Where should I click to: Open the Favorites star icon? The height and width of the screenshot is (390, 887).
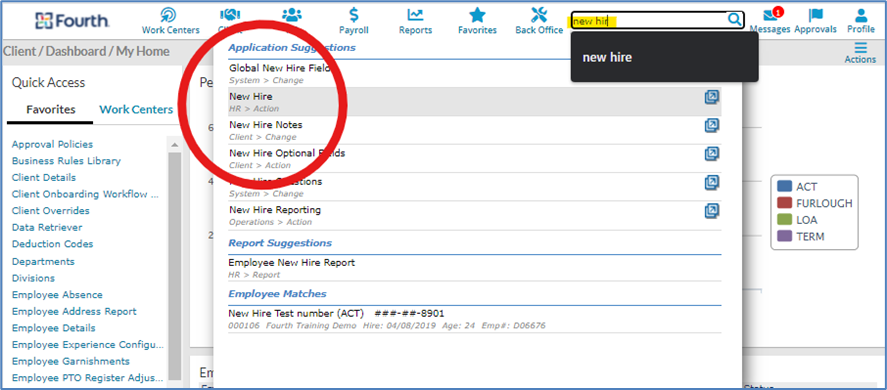pyautogui.click(x=477, y=15)
